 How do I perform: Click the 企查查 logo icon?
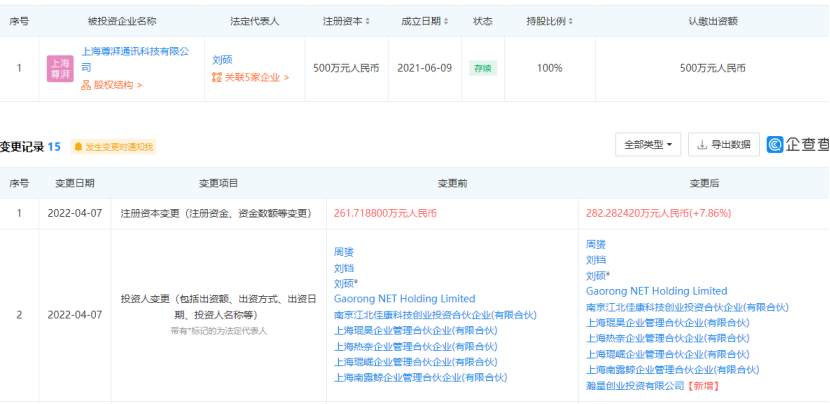coord(775,145)
